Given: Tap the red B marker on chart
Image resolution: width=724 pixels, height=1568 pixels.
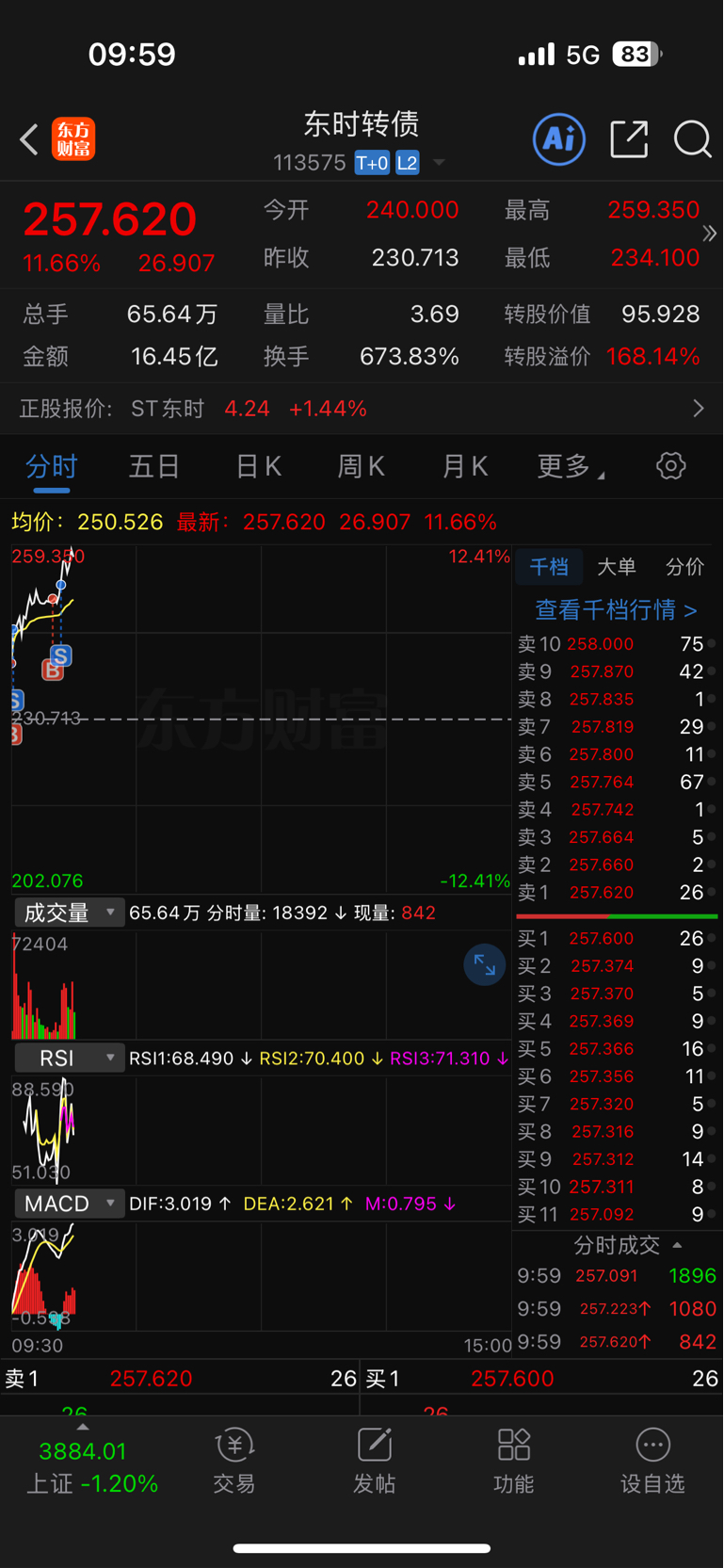Looking at the screenshot, I should tap(53, 671).
